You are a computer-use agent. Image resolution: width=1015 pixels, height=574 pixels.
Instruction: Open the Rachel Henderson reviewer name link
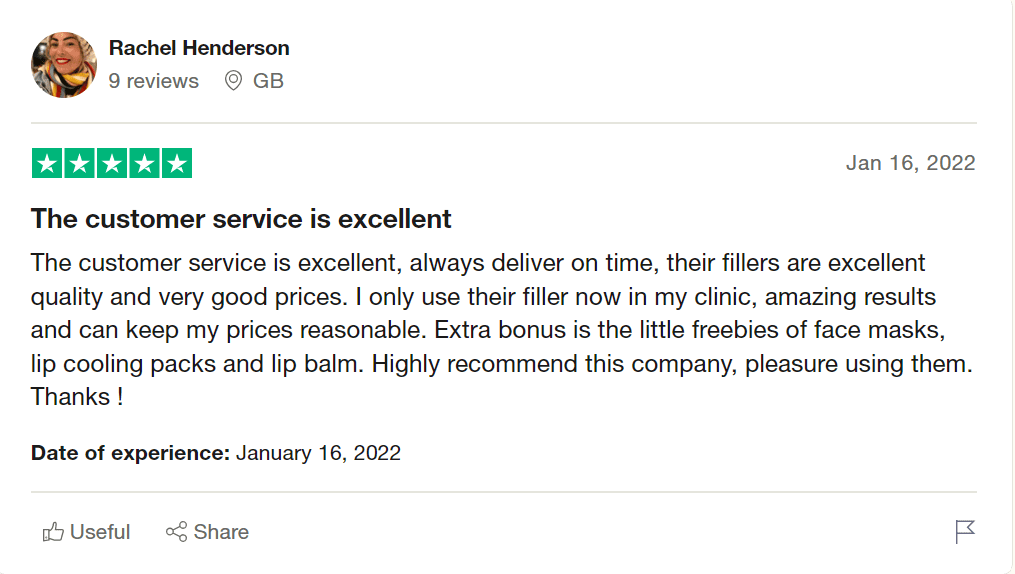[x=199, y=48]
